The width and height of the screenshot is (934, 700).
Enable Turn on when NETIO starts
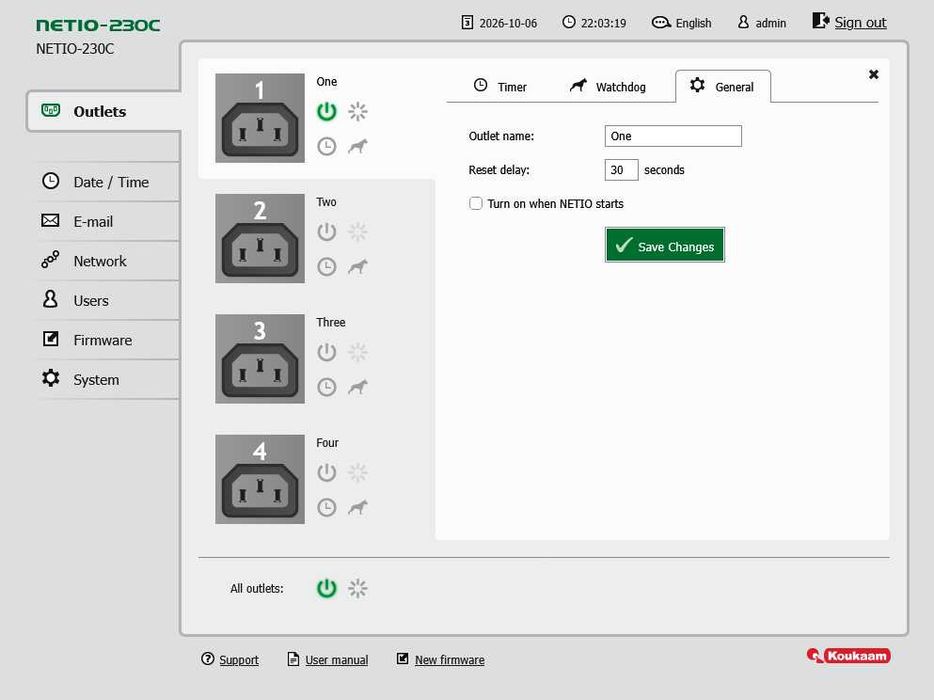pos(475,204)
